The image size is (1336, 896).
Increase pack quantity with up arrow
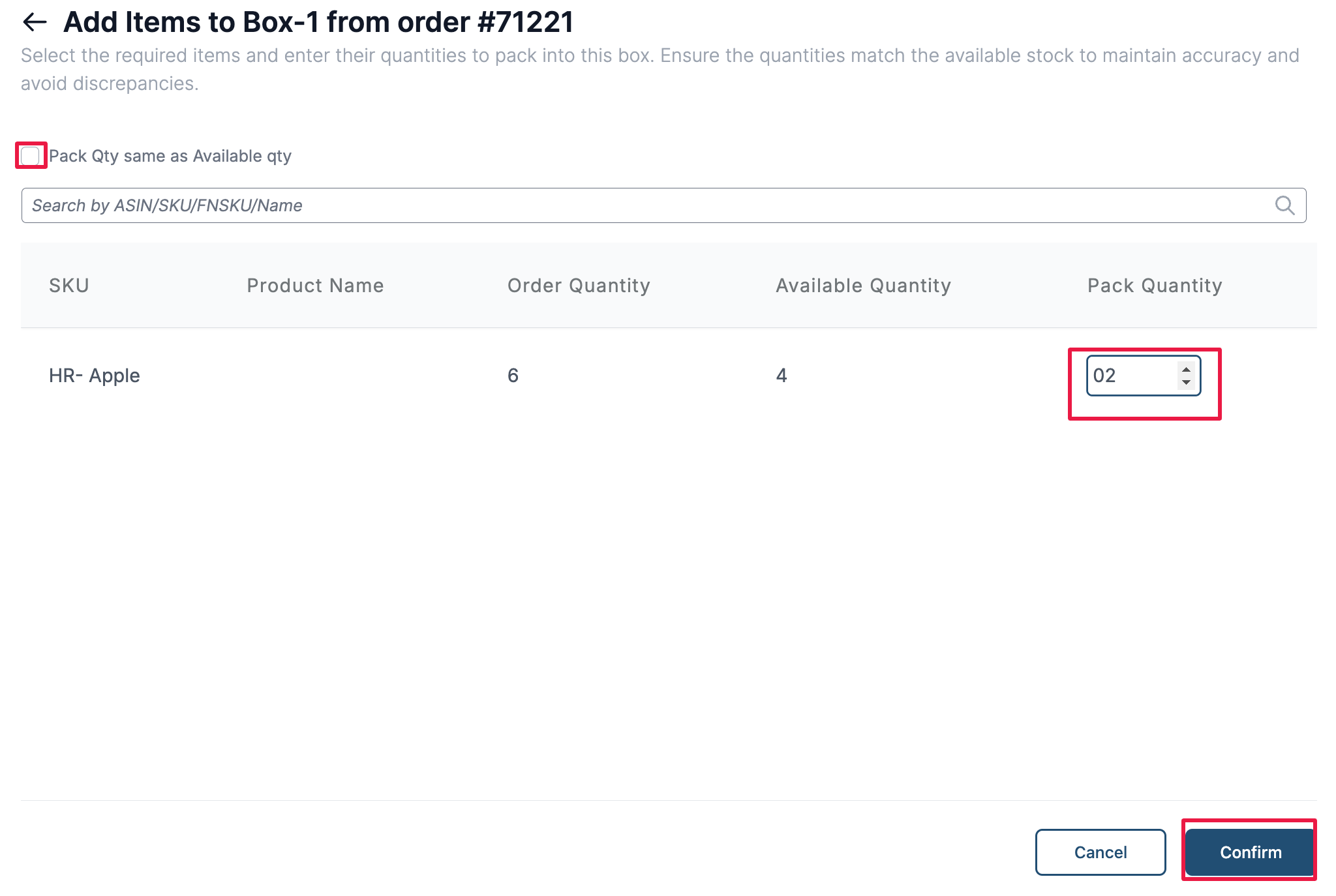pyautogui.click(x=1186, y=370)
